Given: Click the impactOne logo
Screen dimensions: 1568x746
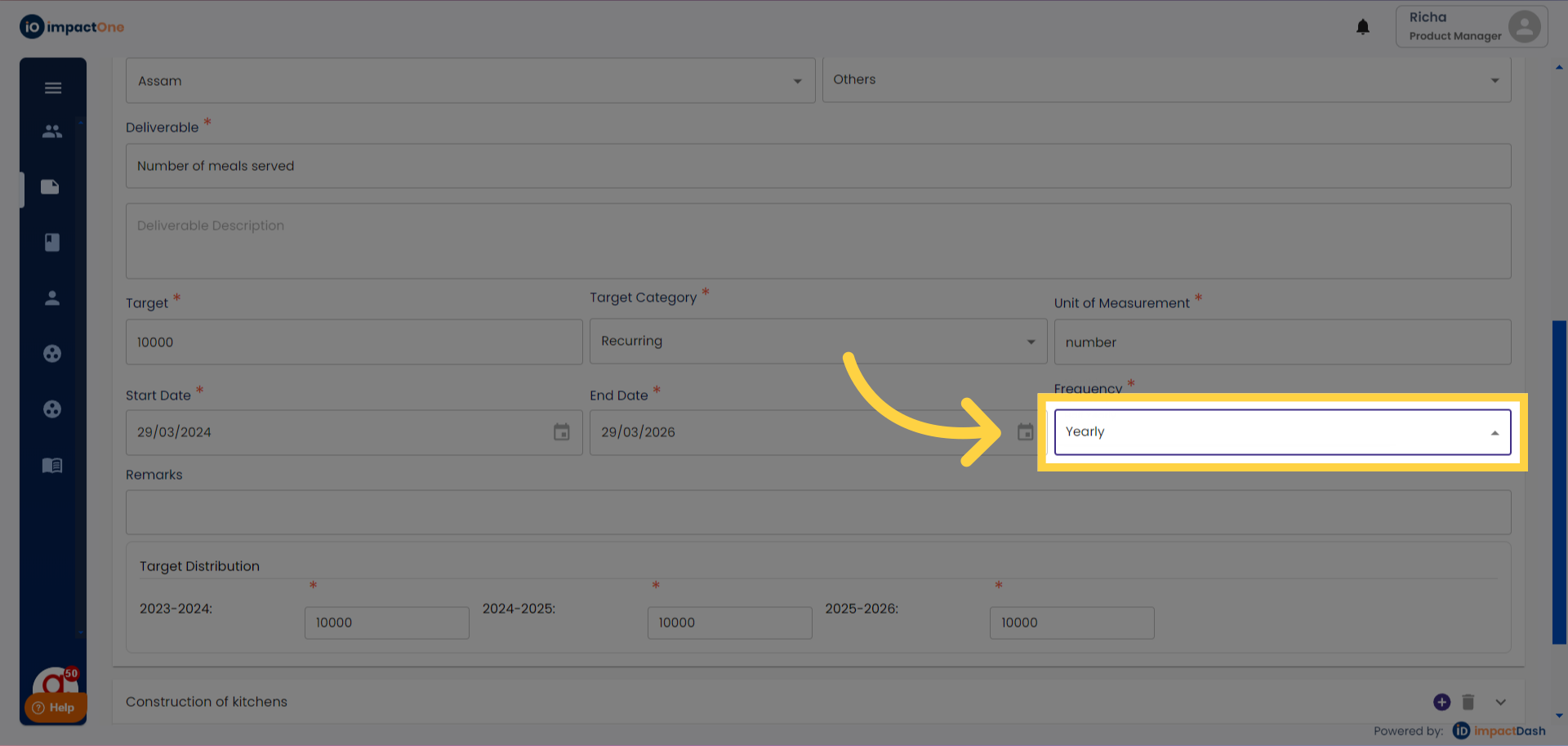Looking at the screenshot, I should coord(72,27).
